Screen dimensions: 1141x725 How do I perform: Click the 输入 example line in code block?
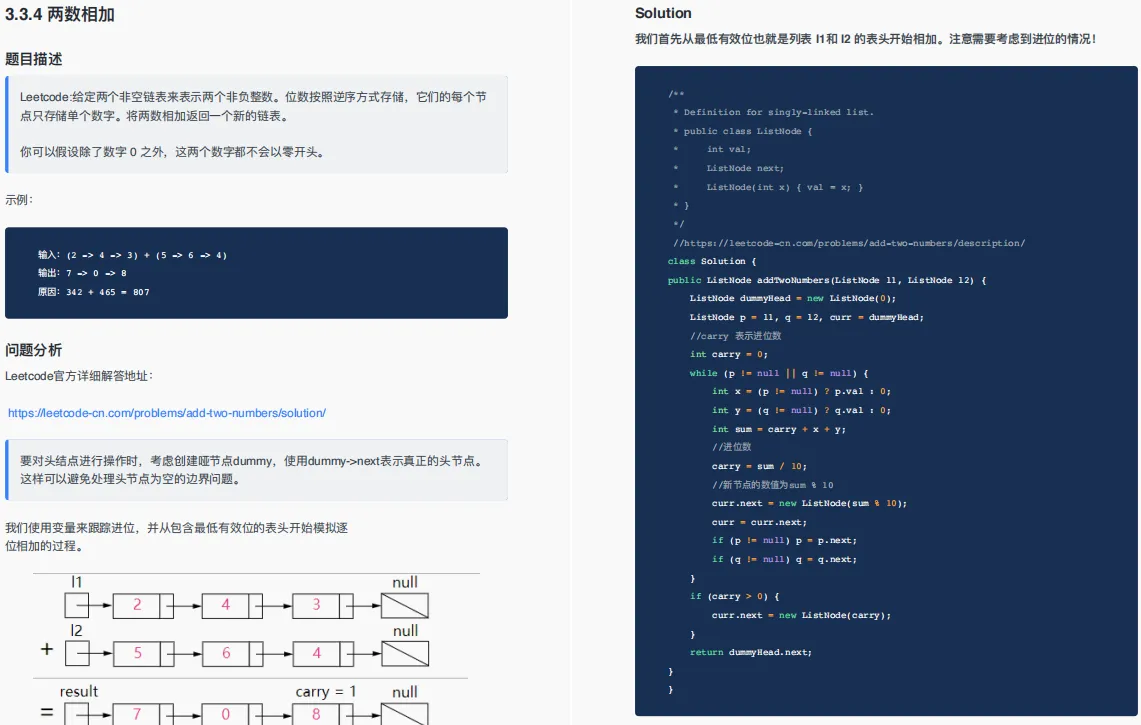click(132, 255)
